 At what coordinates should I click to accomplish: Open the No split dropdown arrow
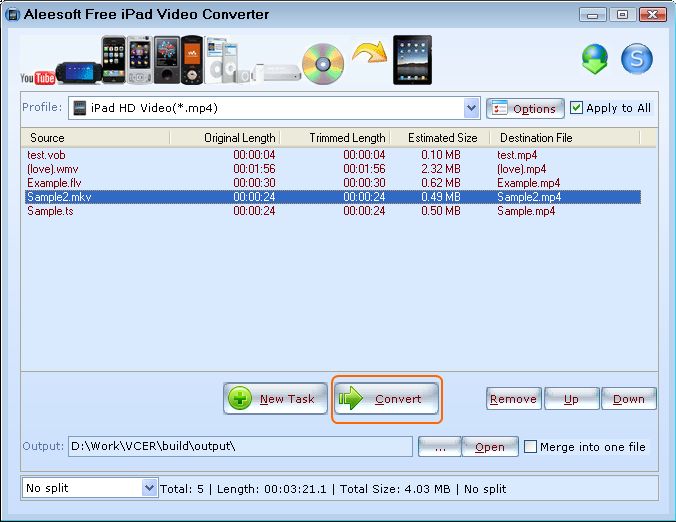(x=149, y=488)
